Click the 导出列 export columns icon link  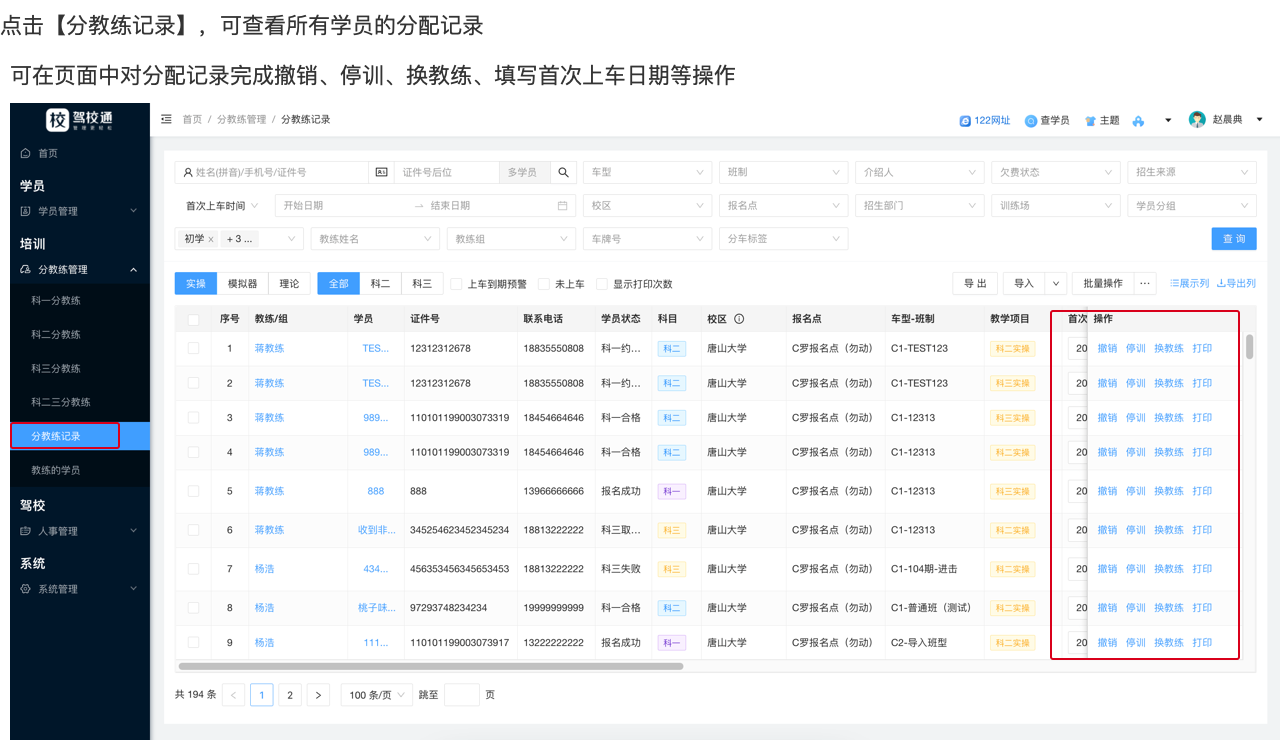pos(1236,283)
